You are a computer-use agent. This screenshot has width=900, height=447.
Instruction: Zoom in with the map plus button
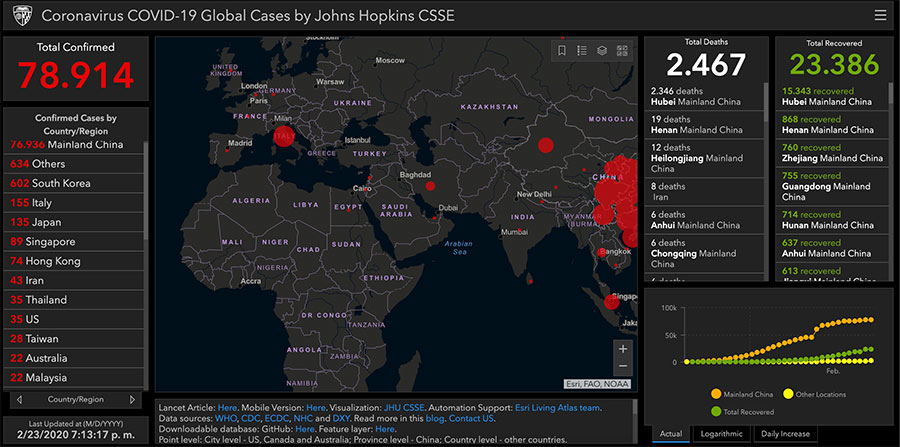click(623, 349)
